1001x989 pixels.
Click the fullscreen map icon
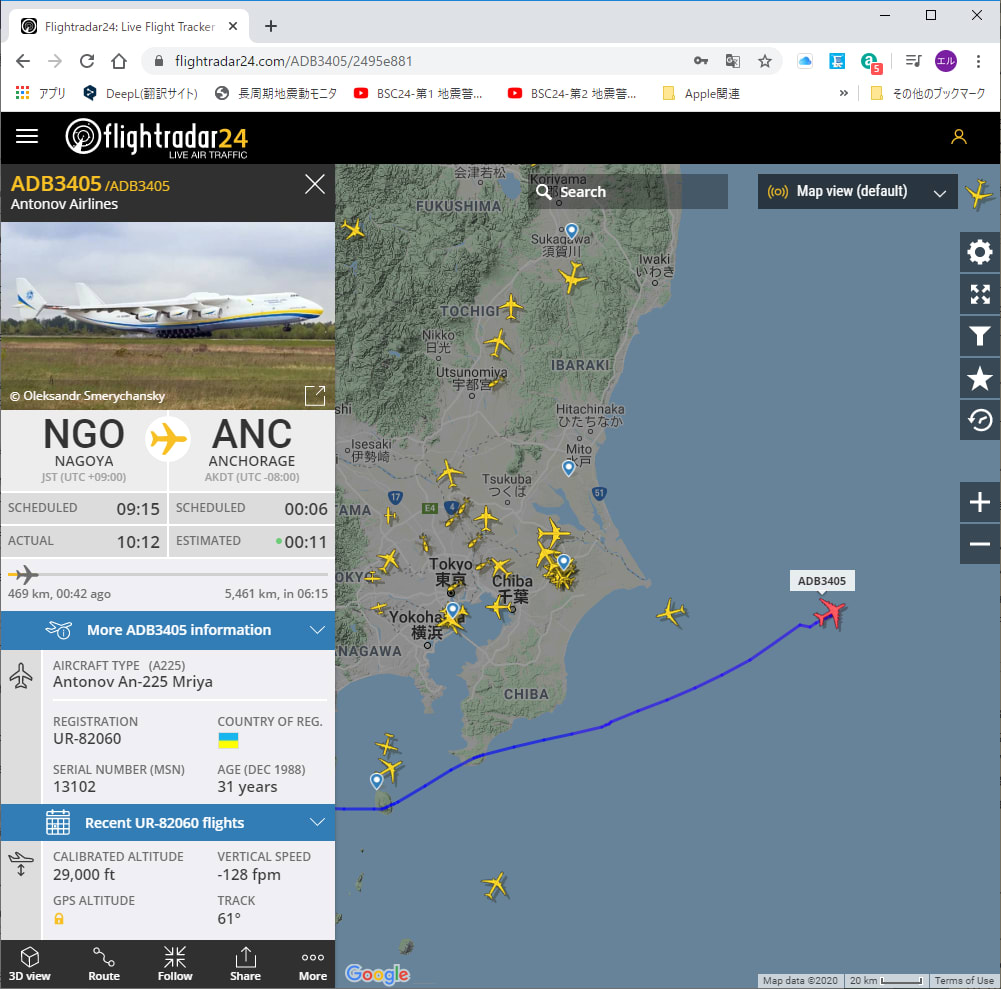[x=980, y=294]
